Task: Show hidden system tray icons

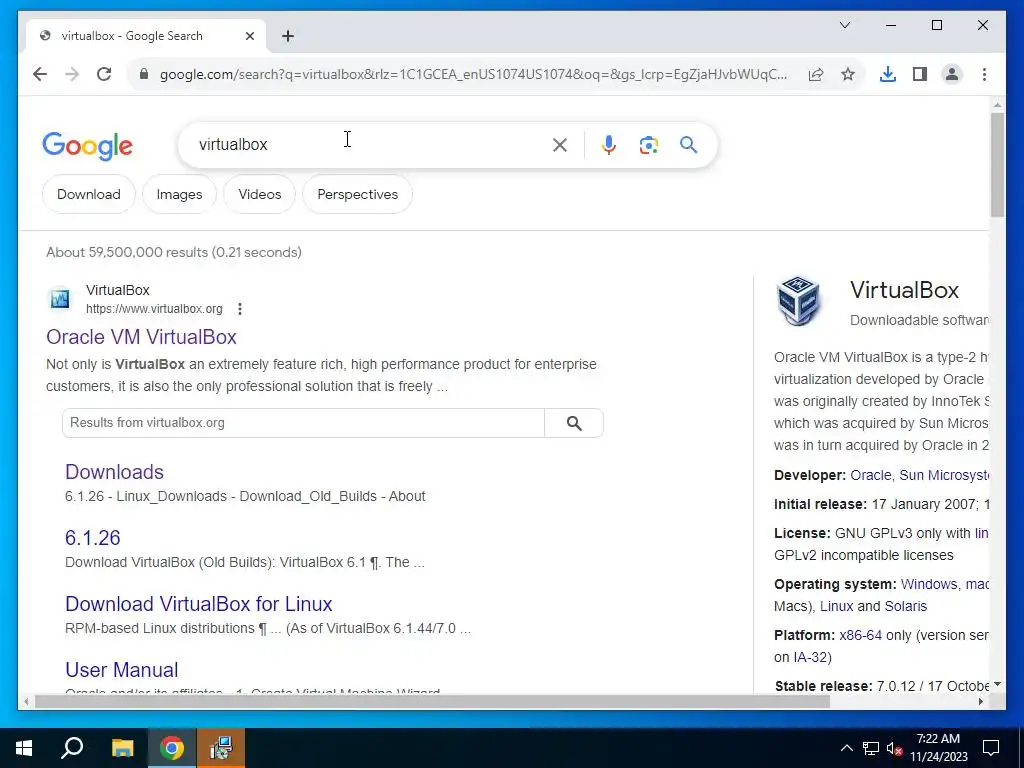Action: point(846,748)
